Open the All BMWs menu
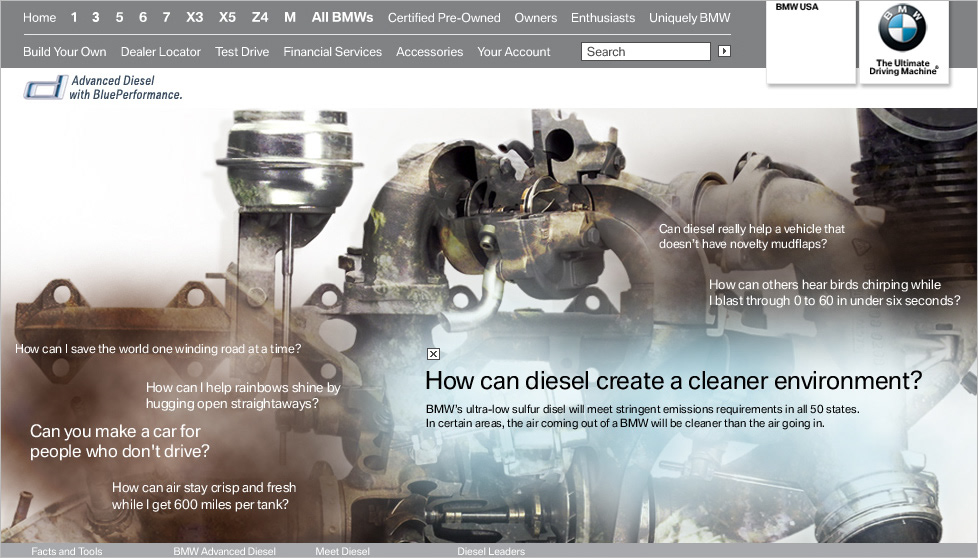The image size is (978, 558). click(342, 18)
